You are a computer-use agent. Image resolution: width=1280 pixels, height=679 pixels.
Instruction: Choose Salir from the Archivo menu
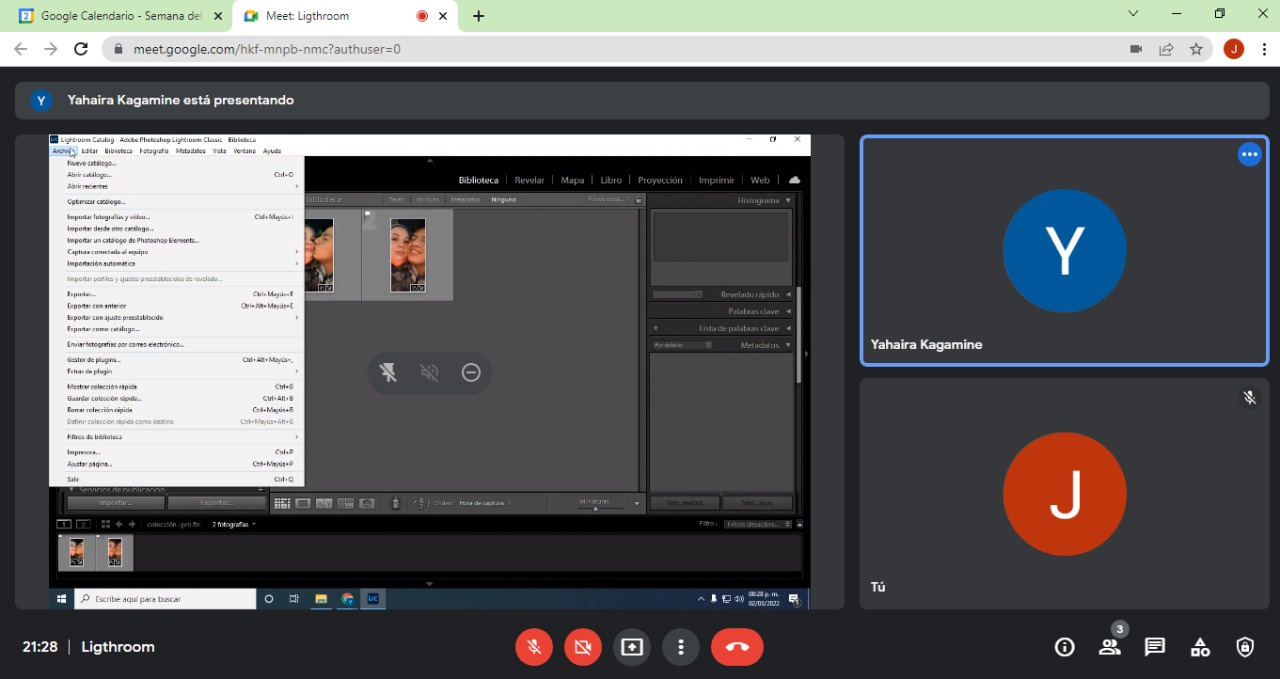click(177, 479)
